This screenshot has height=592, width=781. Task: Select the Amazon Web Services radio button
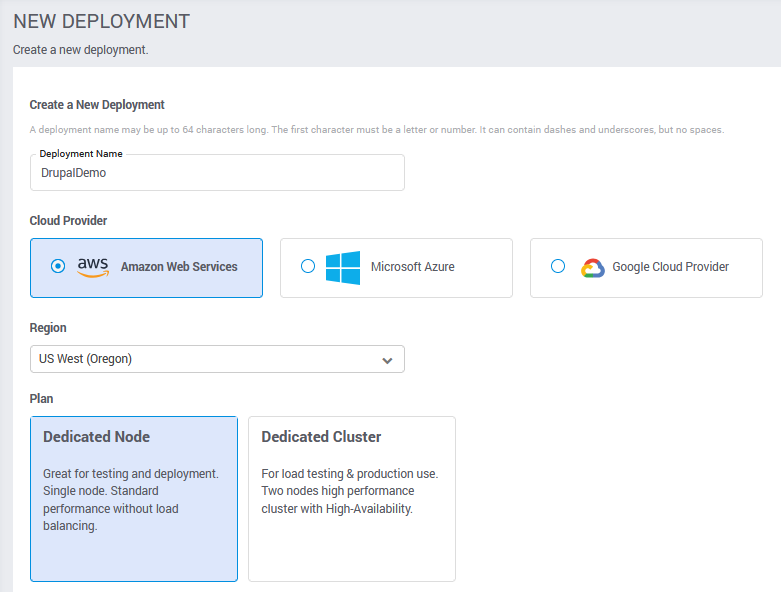click(x=58, y=267)
